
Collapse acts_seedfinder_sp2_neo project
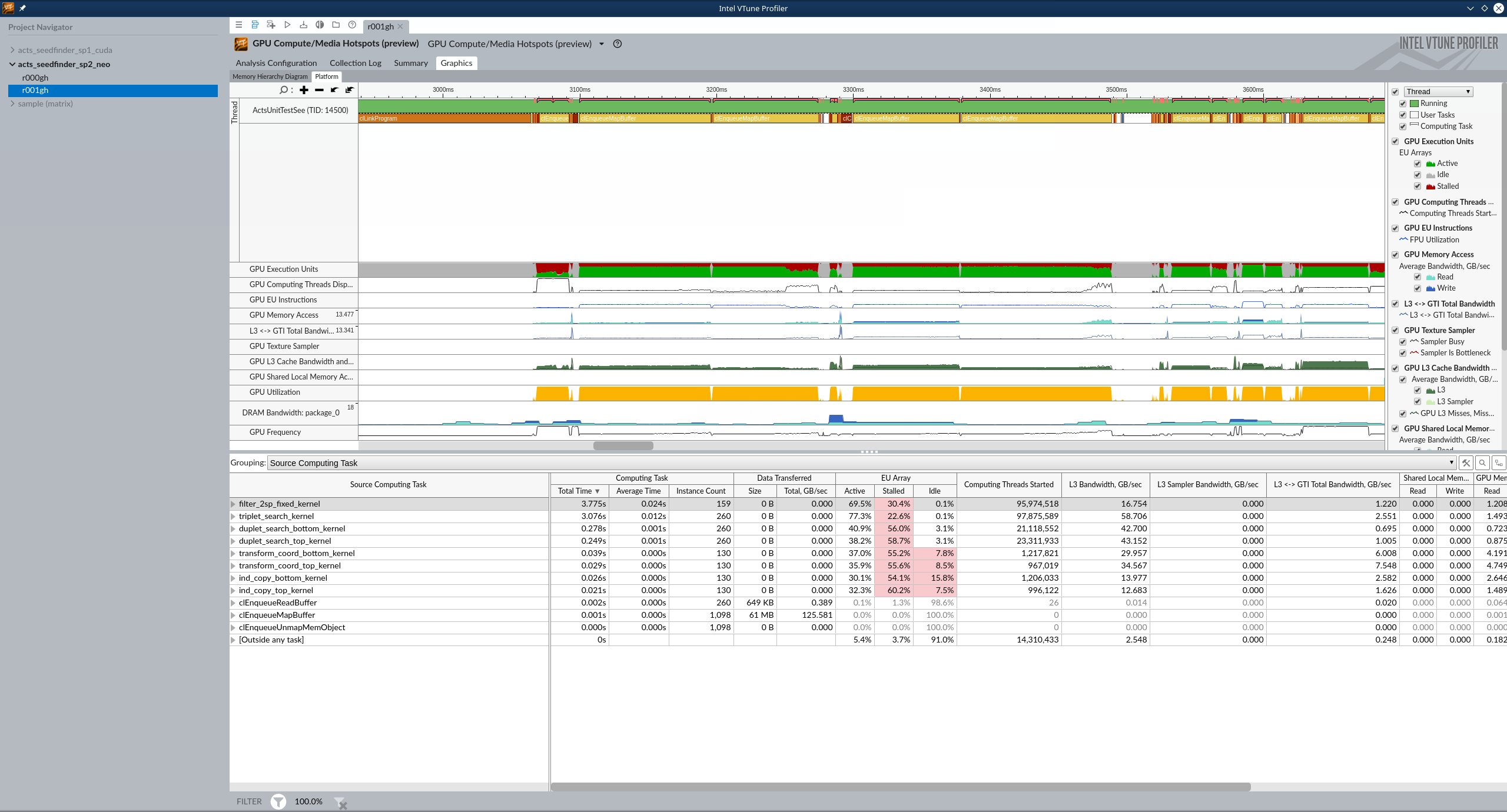click(x=12, y=64)
